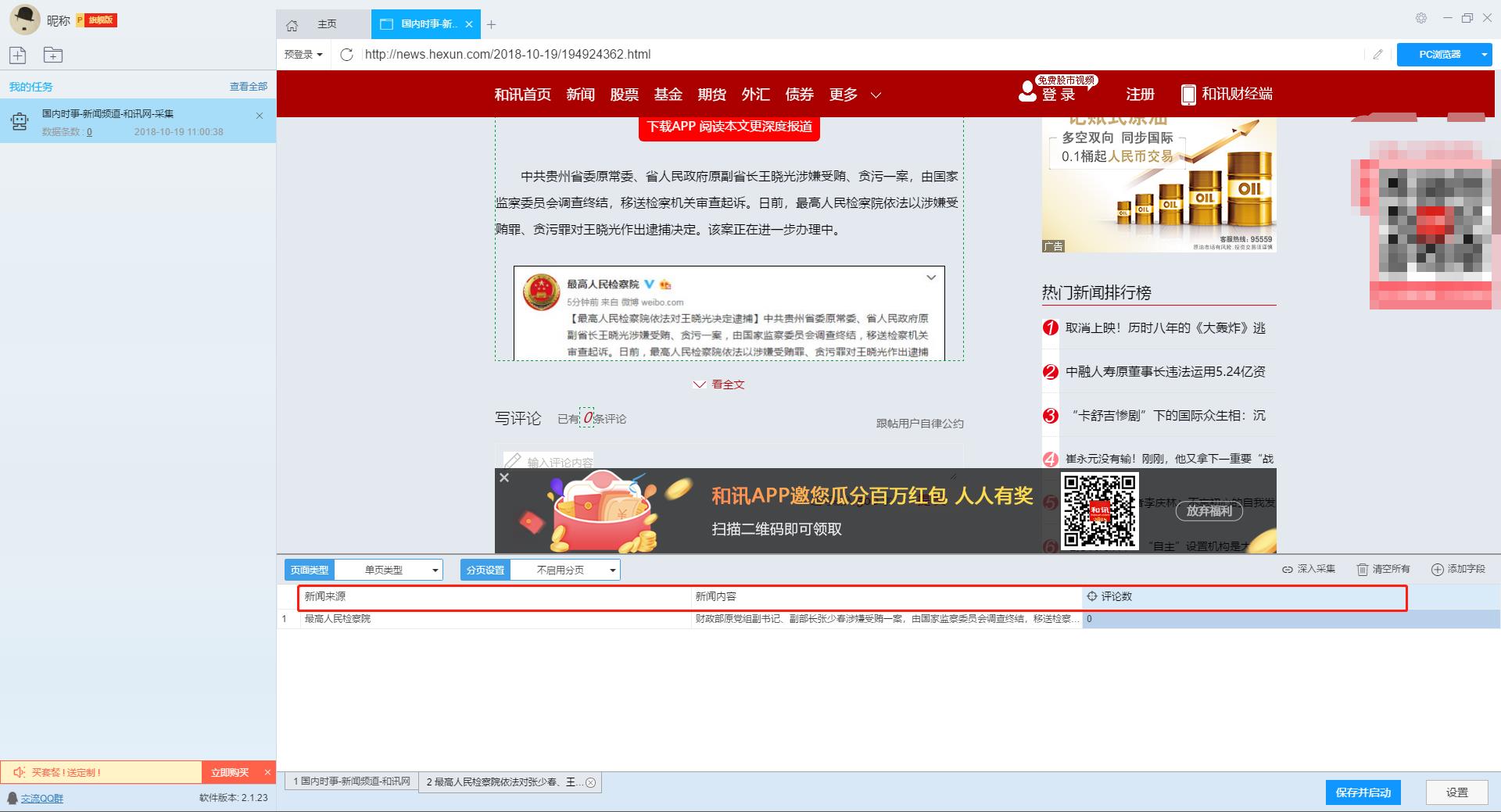The image size is (1501, 812).
Task: Open the 期货 navigation item
Action: tap(711, 95)
